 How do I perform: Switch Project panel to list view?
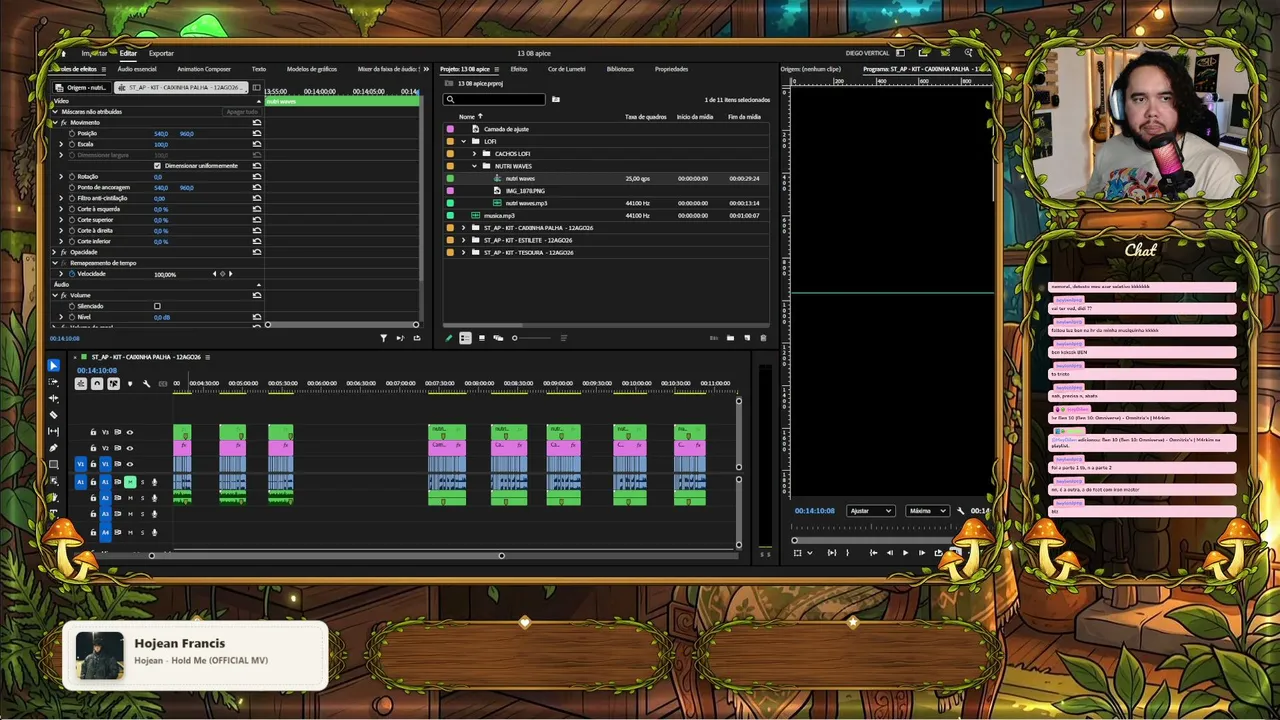point(465,338)
